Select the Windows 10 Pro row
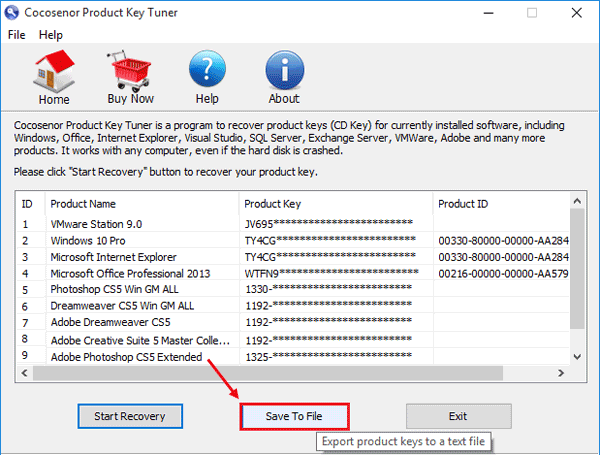600x455 pixels. pyautogui.click(x=293, y=241)
